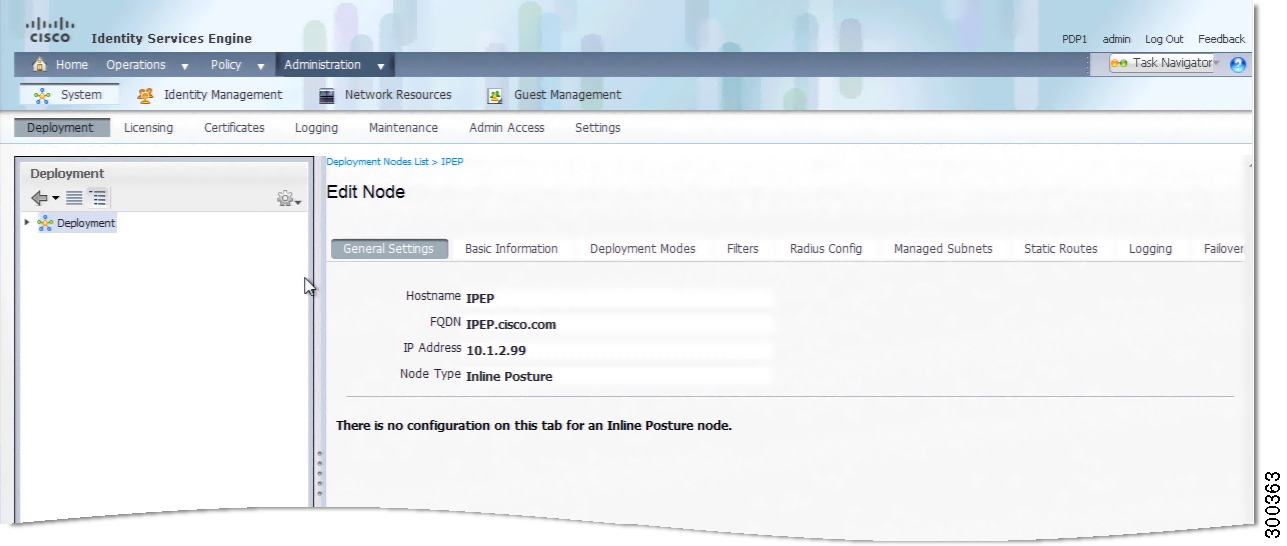Switch to the Admin Access tab
The image size is (1287, 546).
[507, 128]
